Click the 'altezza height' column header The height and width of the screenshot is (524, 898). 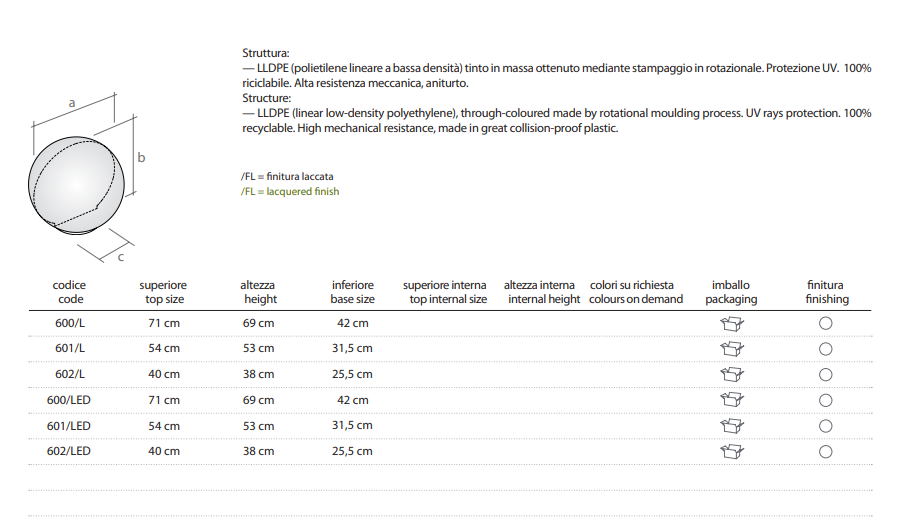tap(258, 292)
